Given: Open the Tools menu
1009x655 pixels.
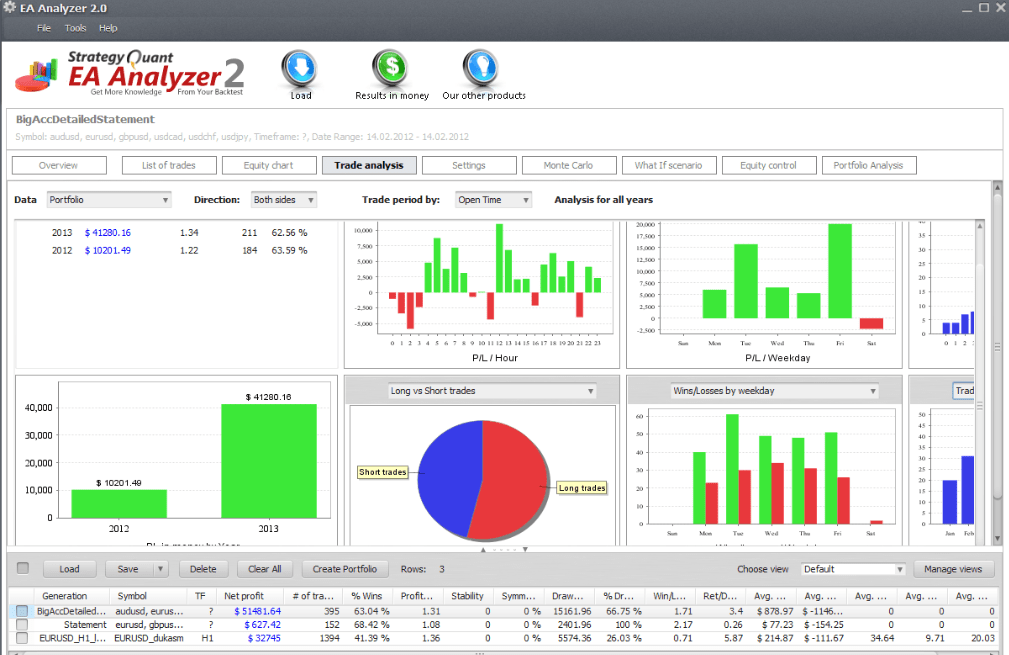Looking at the screenshot, I should tap(75, 28).
